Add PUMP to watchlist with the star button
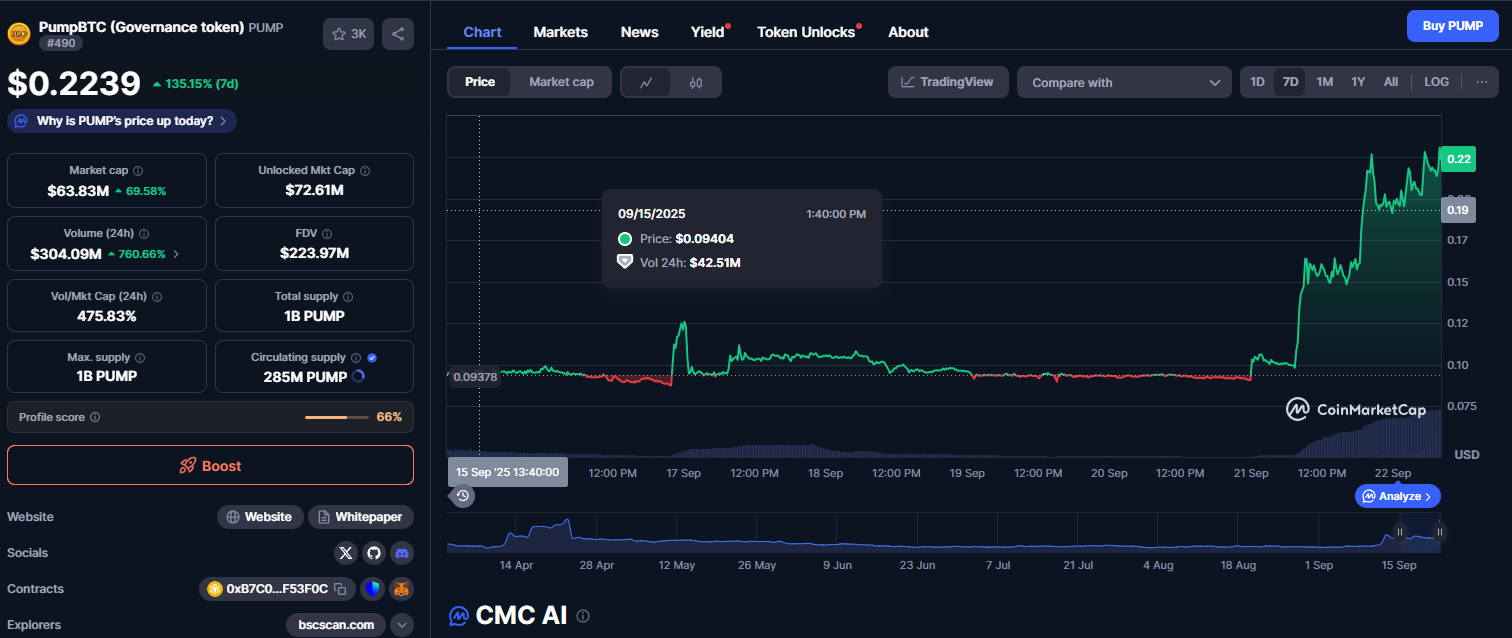1512x638 pixels. coord(348,34)
